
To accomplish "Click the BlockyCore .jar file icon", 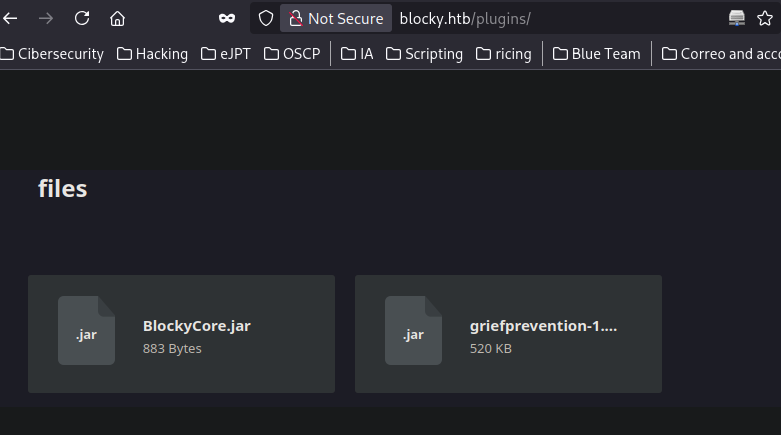I will 86,330.
